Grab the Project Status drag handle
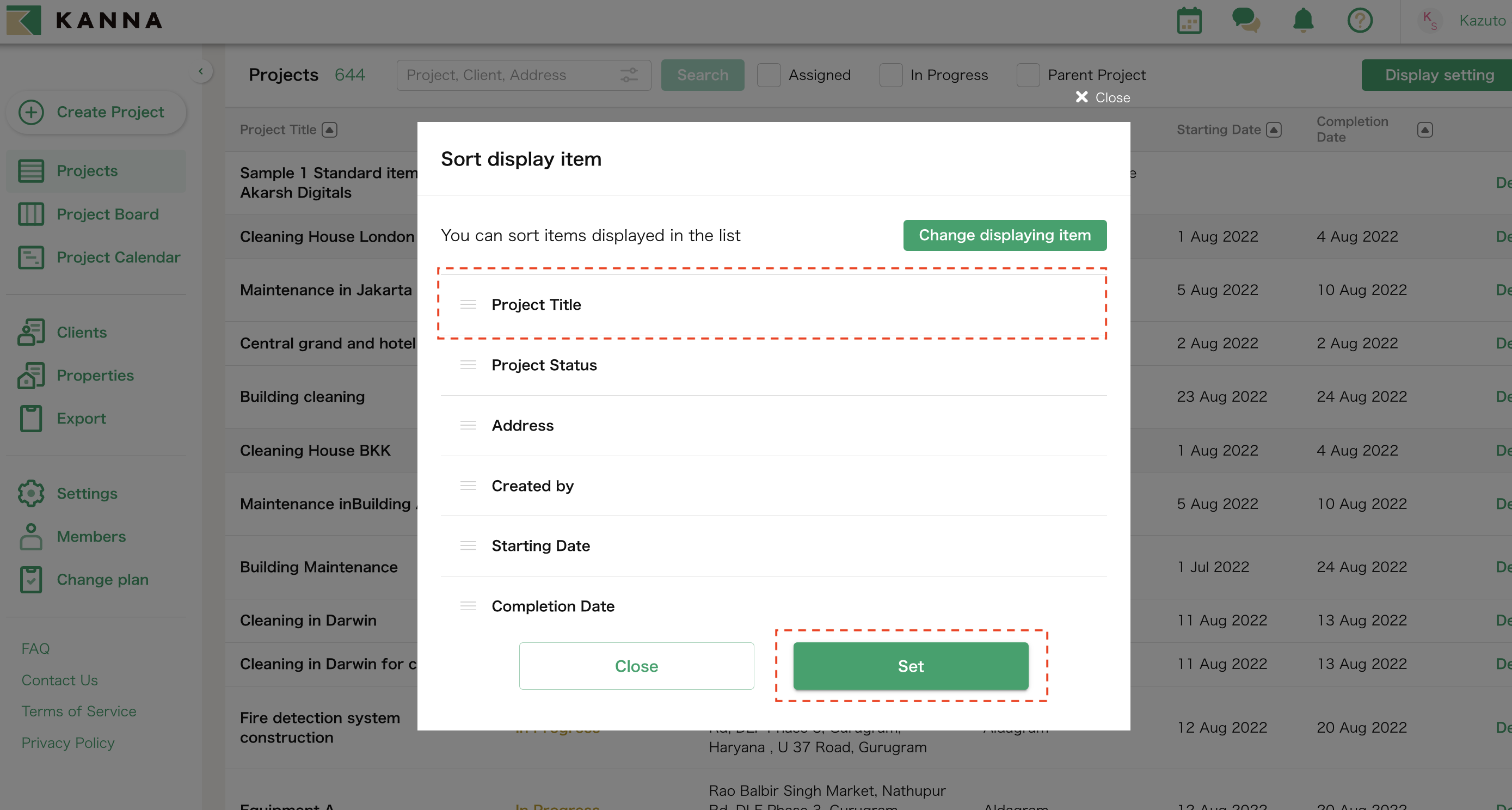Image resolution: width=1512 pixels, height=810 pixels. click(x=468, y=365)
